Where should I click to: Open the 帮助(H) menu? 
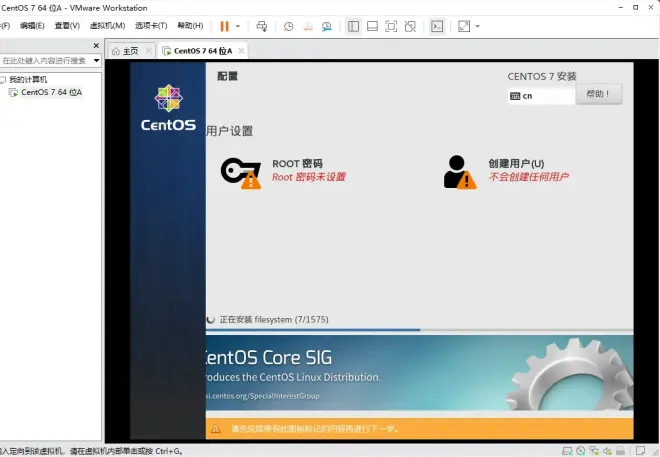[190, 26]
